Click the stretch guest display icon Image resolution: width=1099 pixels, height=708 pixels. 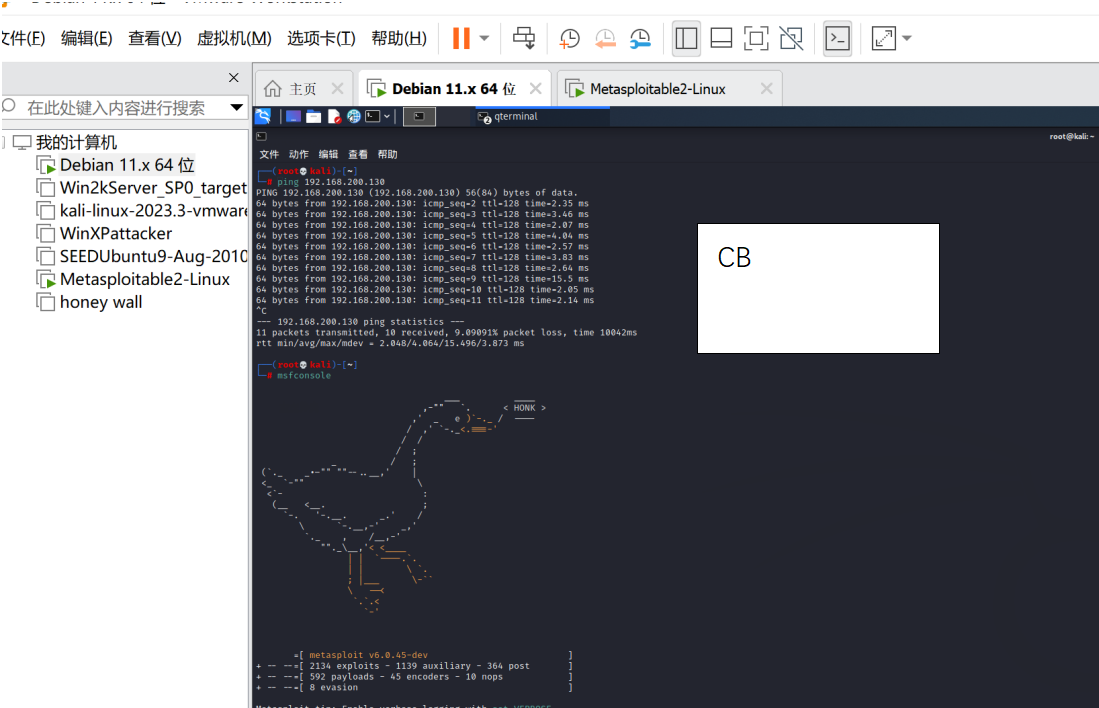pyautogui.click(x=883, y=38)
